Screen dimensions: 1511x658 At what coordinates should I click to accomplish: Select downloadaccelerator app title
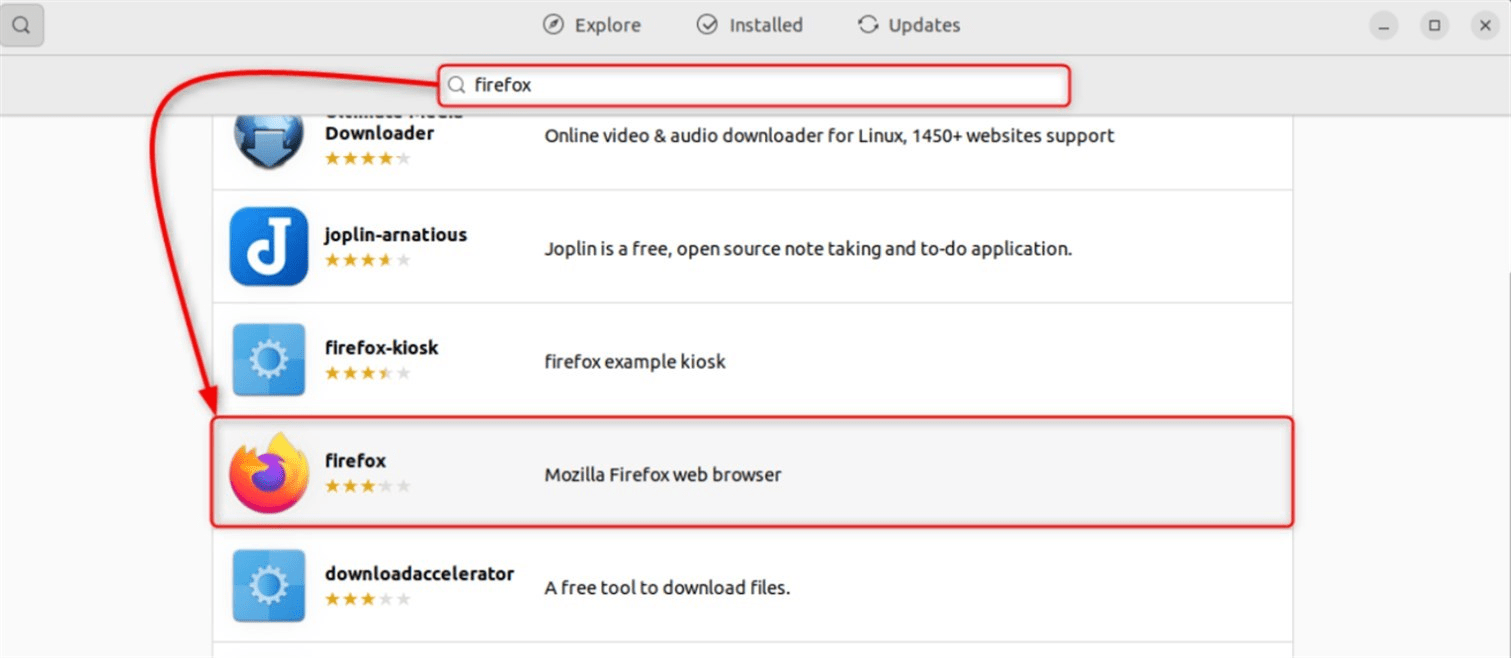pyautogui.click(x=420, y=573)
